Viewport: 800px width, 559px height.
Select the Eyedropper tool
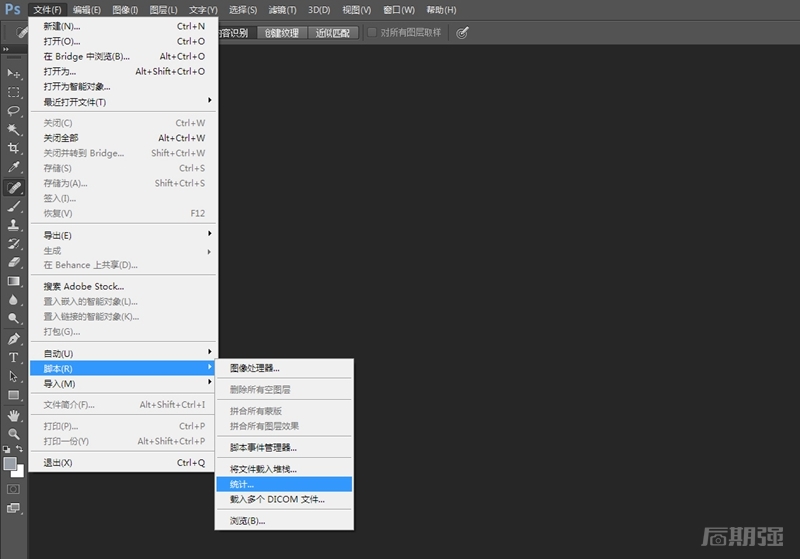14,167
